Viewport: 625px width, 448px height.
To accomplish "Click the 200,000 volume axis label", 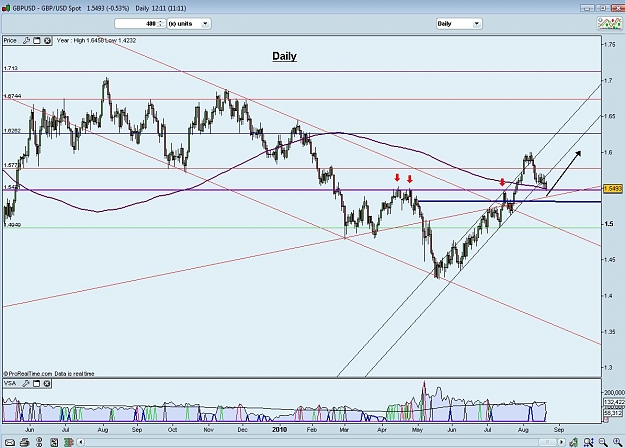I will [614, 392].
